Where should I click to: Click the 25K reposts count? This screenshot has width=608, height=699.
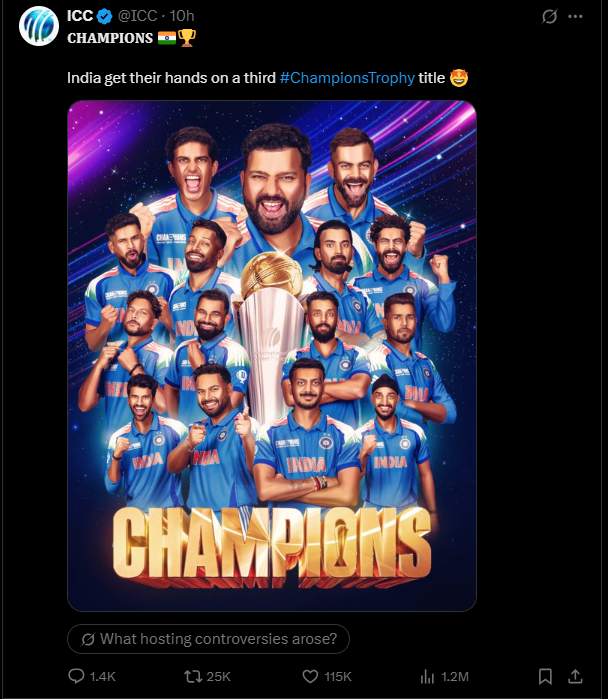[x=219, y=677]
